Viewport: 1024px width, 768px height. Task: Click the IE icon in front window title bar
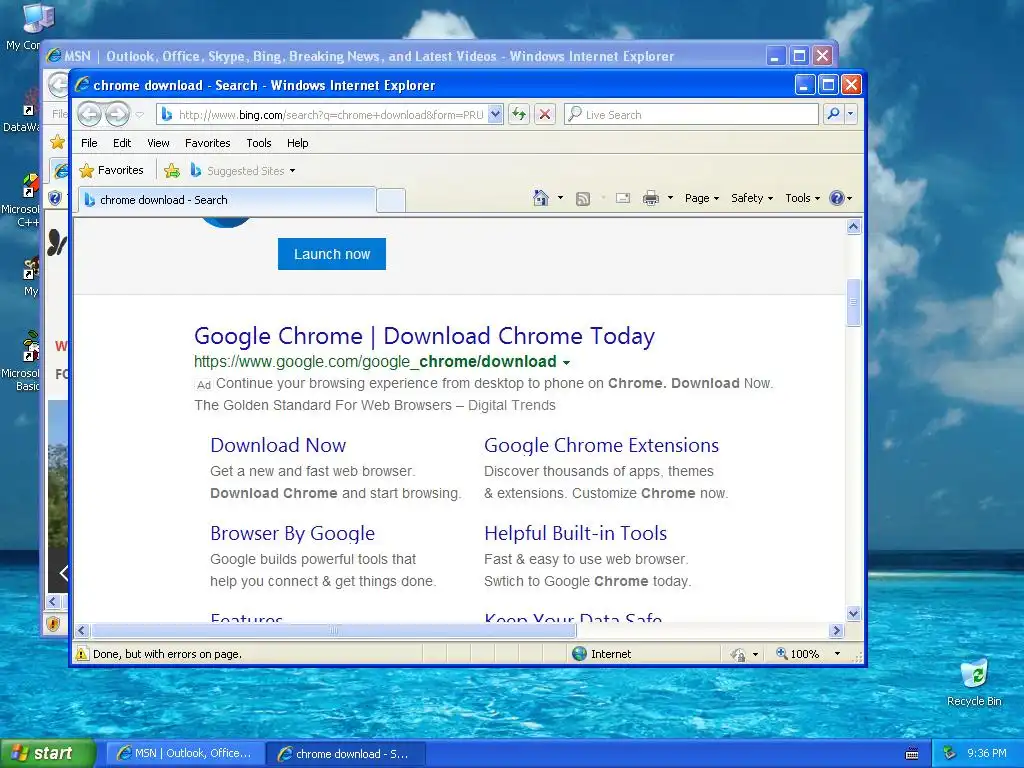82,85
